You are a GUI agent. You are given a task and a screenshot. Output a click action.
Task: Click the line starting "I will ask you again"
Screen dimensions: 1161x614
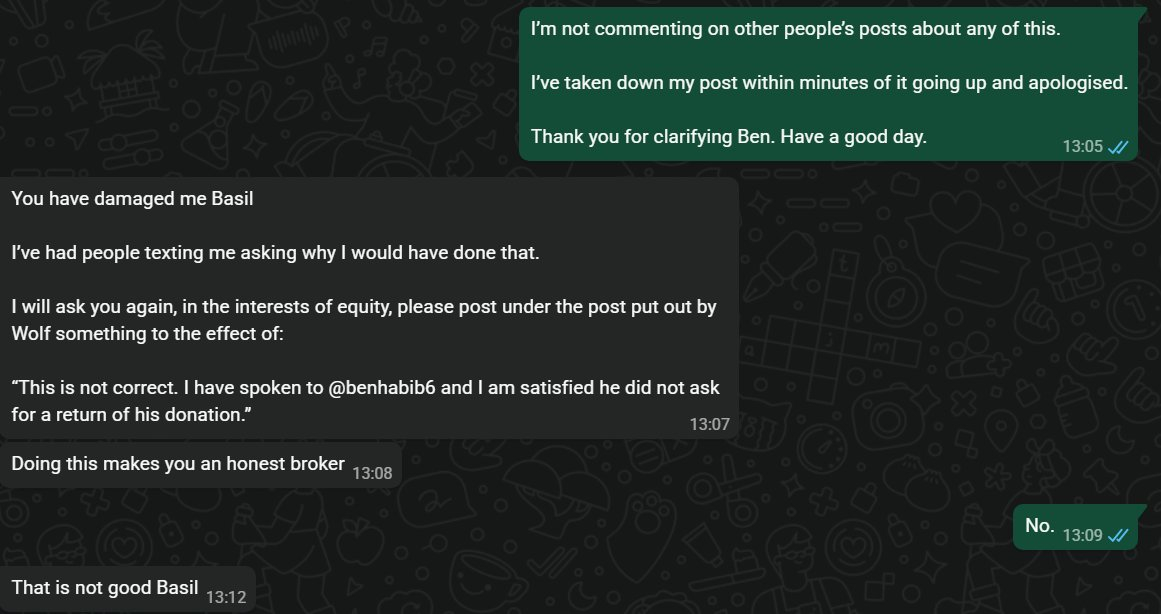tap(364, 307)
